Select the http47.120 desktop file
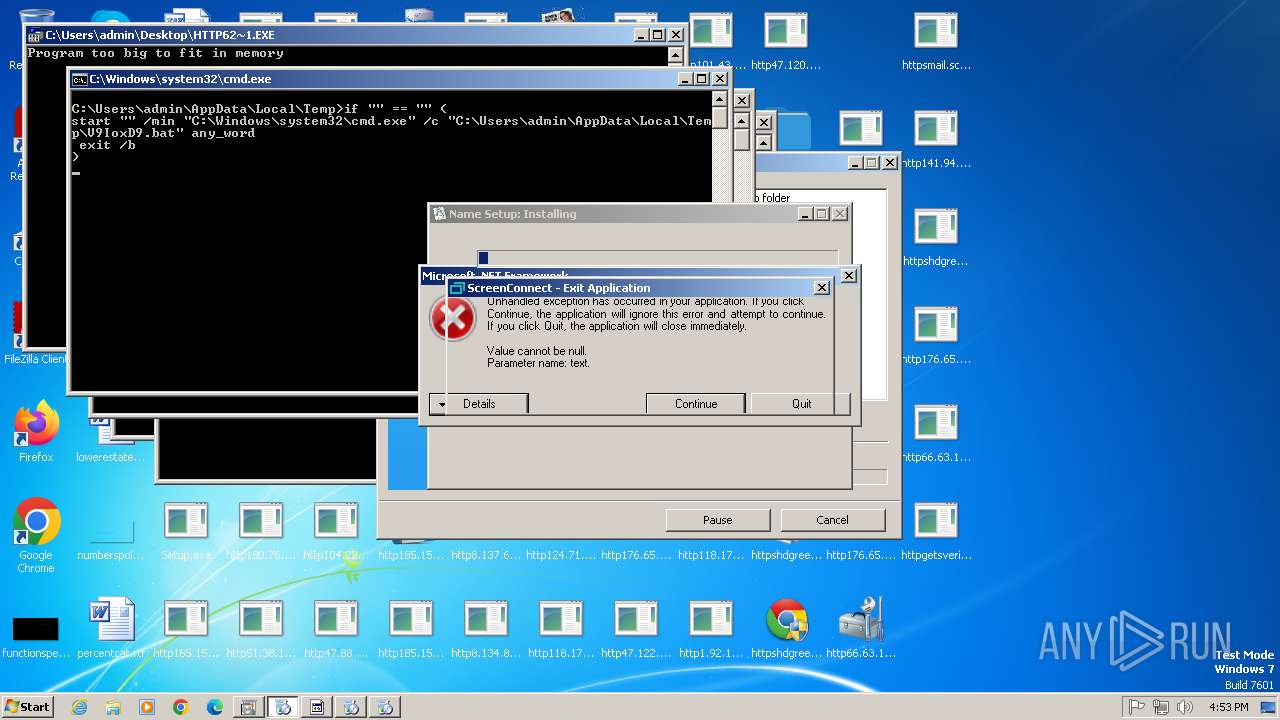Image resolution: width=1280 pixels, height=720 pixels. point(786,42)
